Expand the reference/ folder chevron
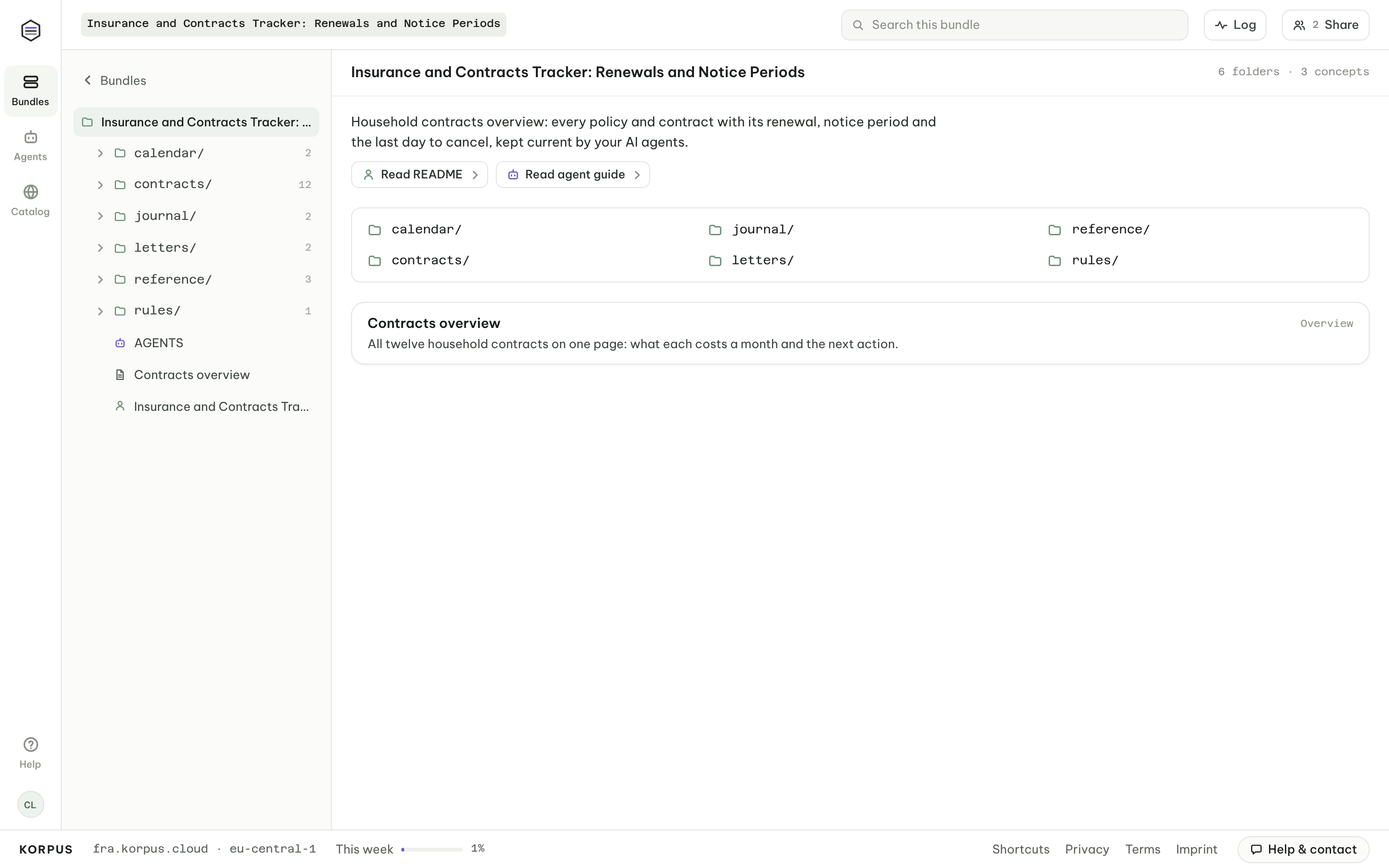This screenshot has width=1389, height=868. [x=100, y=279]
